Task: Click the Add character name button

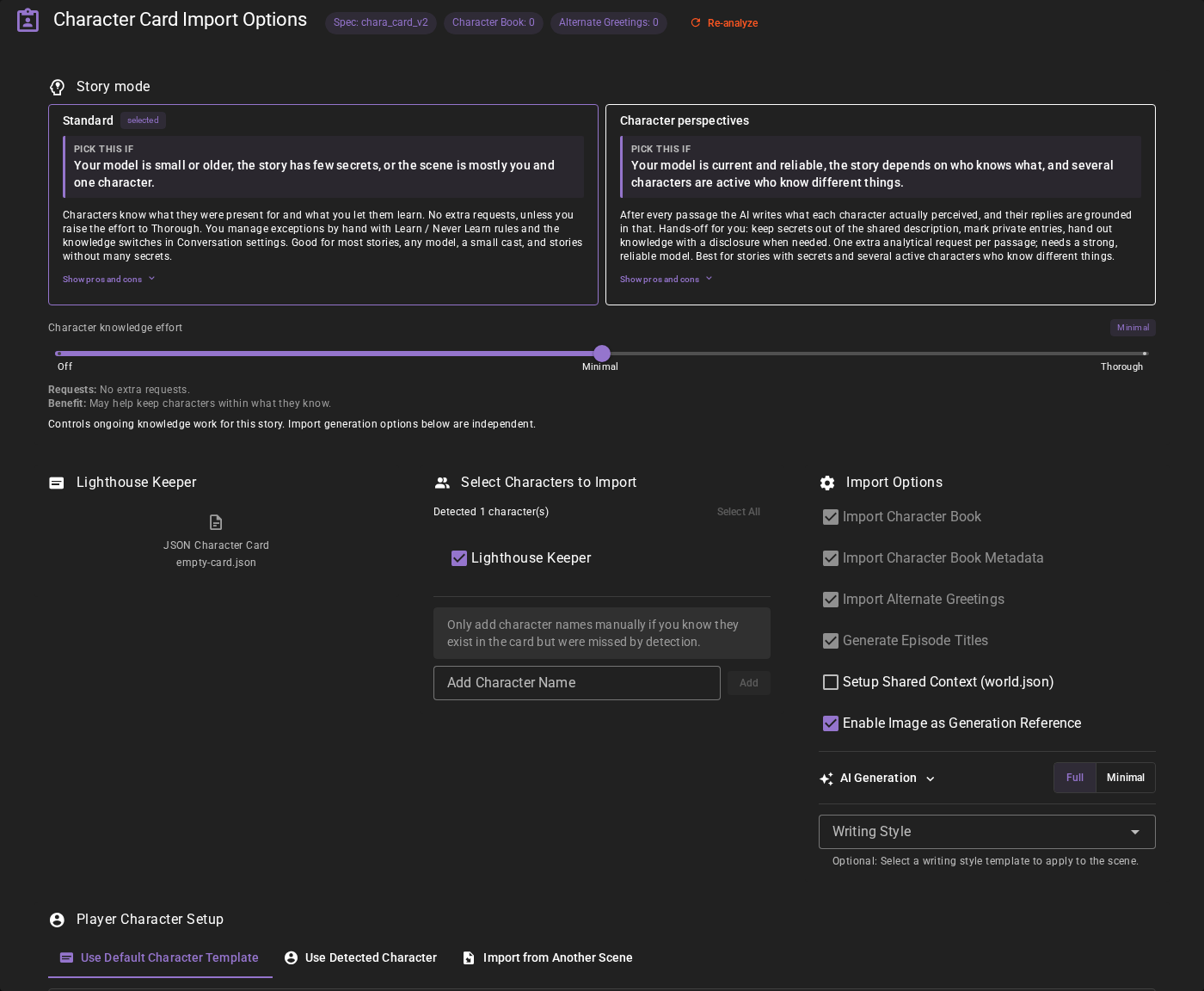Action: tap(749, 683)
